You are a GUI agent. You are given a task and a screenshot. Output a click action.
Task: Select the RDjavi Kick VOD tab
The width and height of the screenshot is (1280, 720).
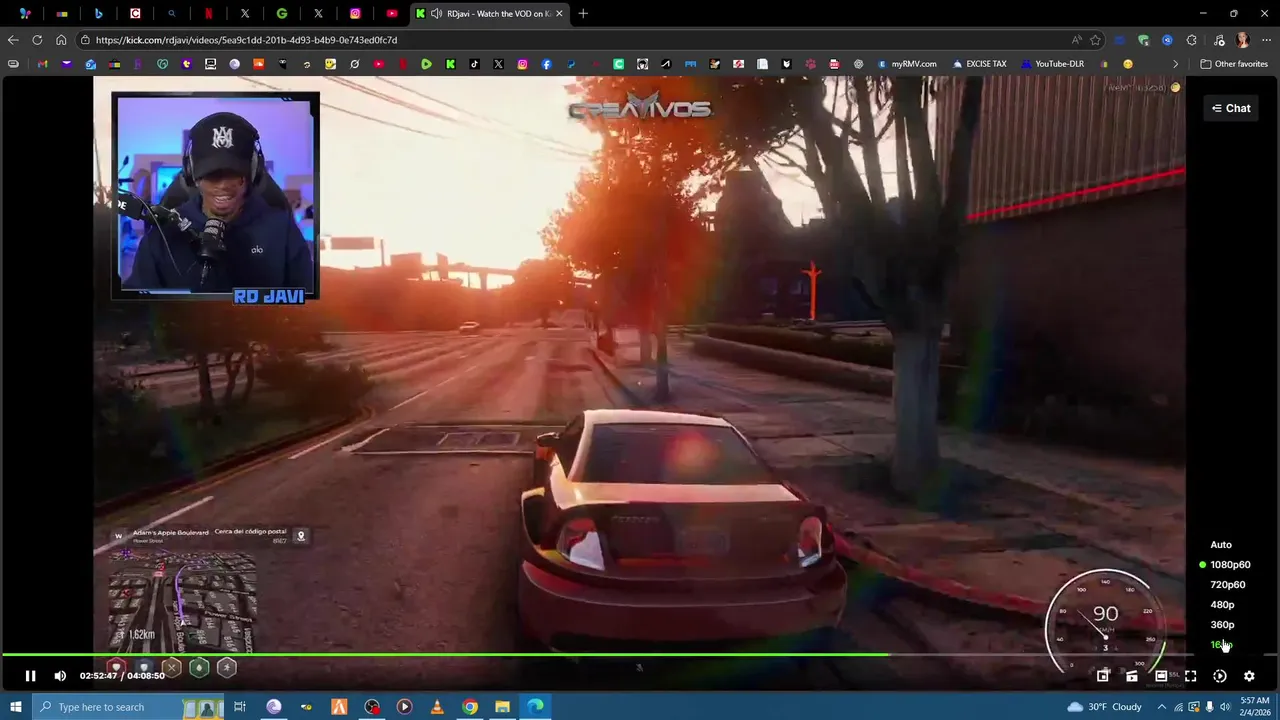(x=491, y=13)
